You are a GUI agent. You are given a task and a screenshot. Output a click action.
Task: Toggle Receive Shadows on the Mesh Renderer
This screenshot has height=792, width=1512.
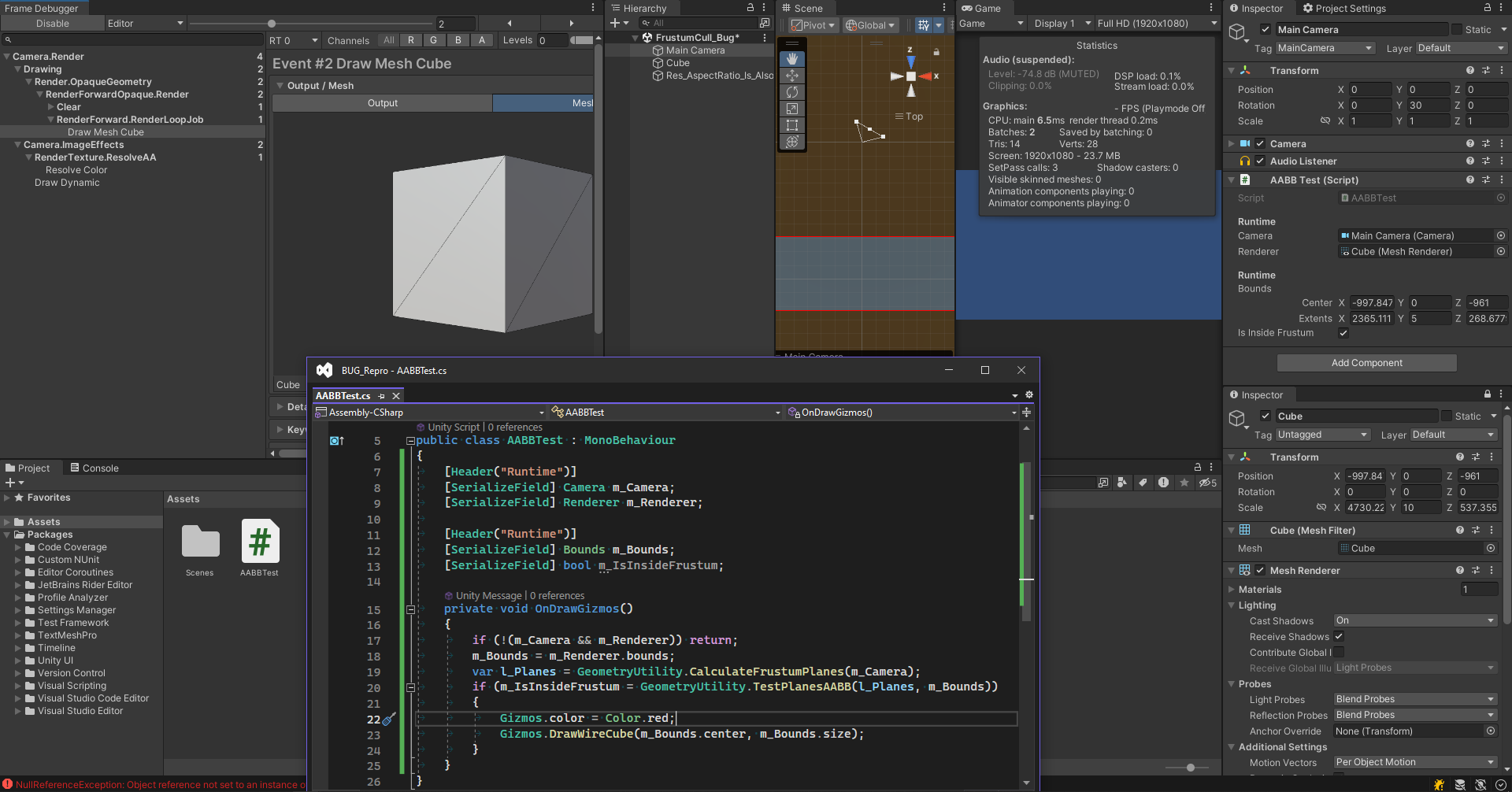coord(1336,636)
